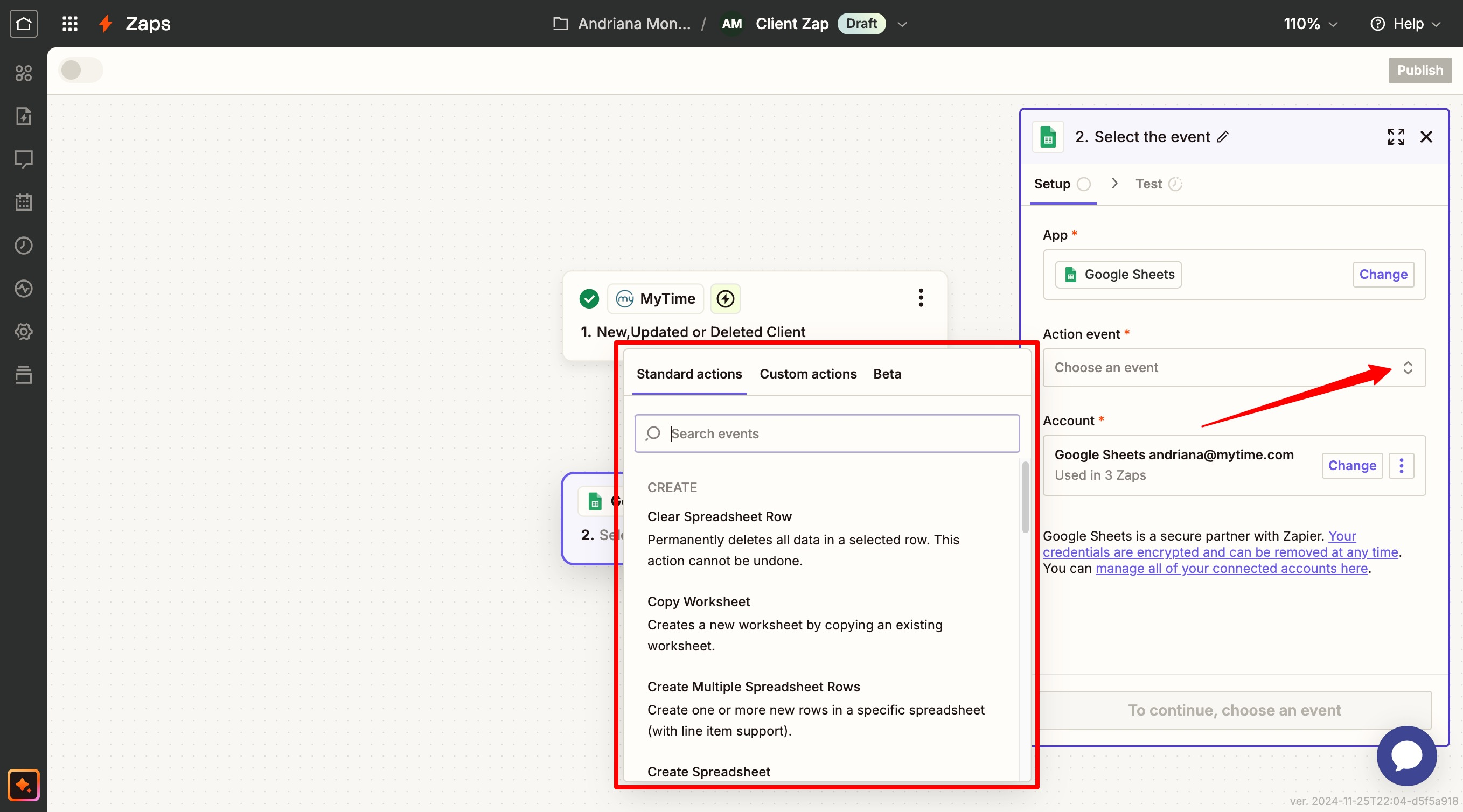
Task: Switch to the Custom actions tab
Action: 807,374
